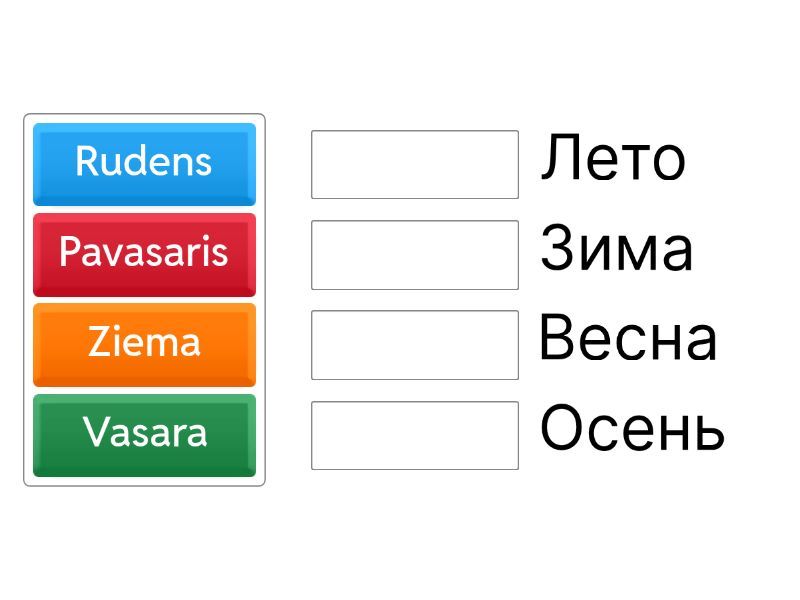Select the first tile in the word bank
Screen dimensions: 800x600
click(x=144, y=163)
